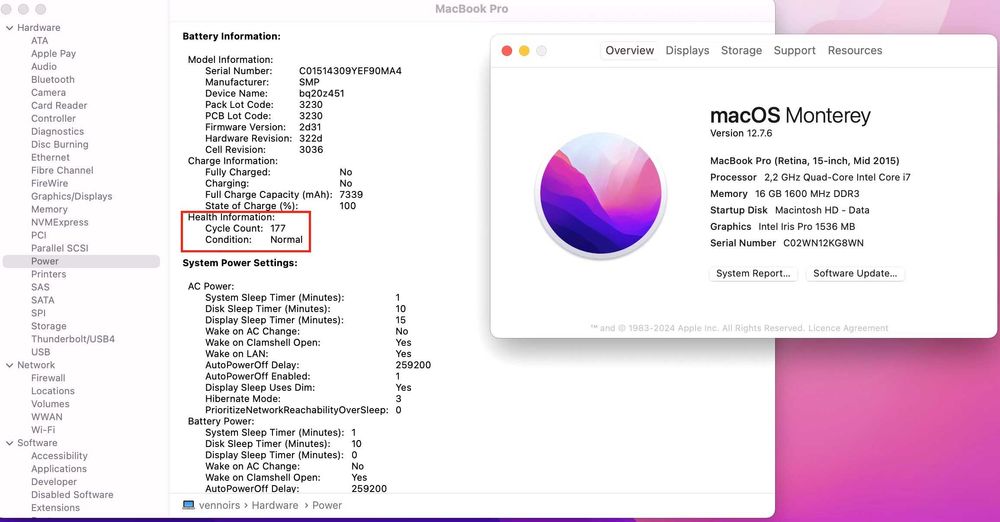This screenshot has height=522, width=1000.
Task: Click the Hibernate Mode value 3
Action: click(399, 399)
